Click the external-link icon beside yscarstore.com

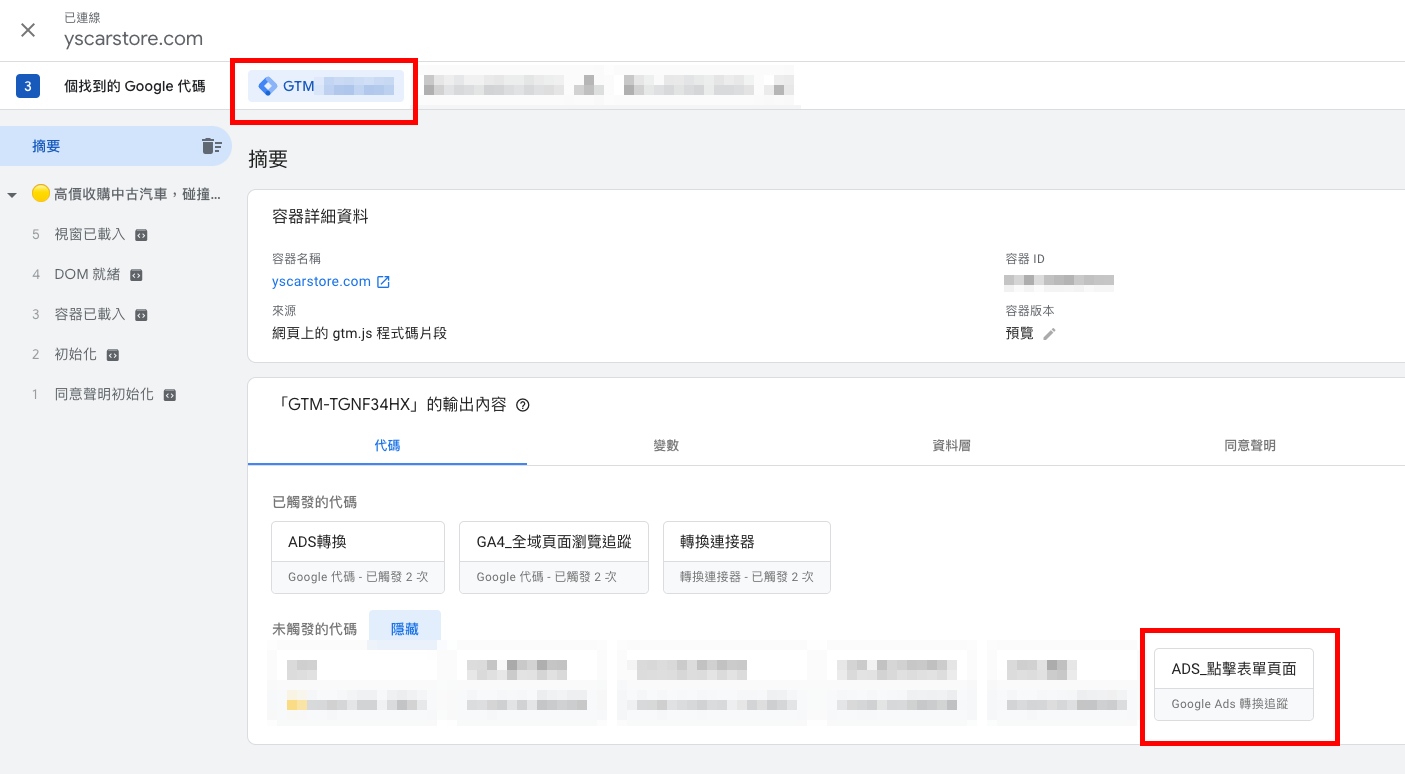(x=383, y=282)
